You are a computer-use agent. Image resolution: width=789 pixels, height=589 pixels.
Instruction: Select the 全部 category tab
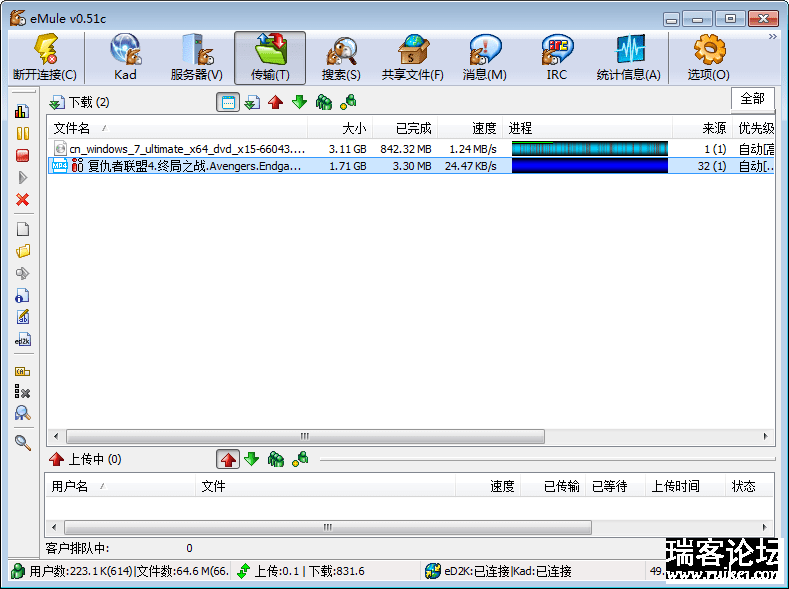tap(753, 99)
